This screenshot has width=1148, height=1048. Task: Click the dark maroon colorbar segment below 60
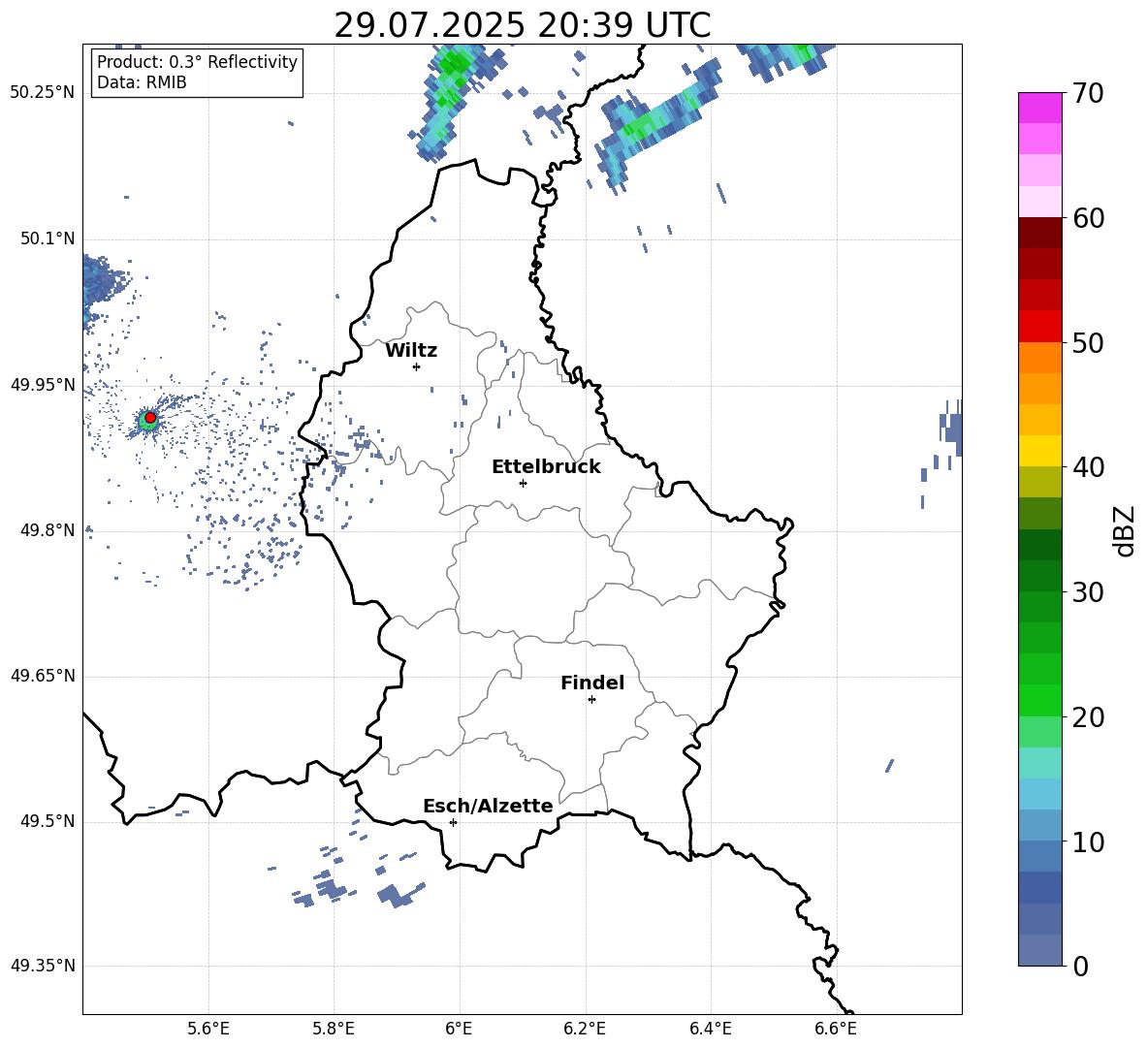click(1039, 233)
